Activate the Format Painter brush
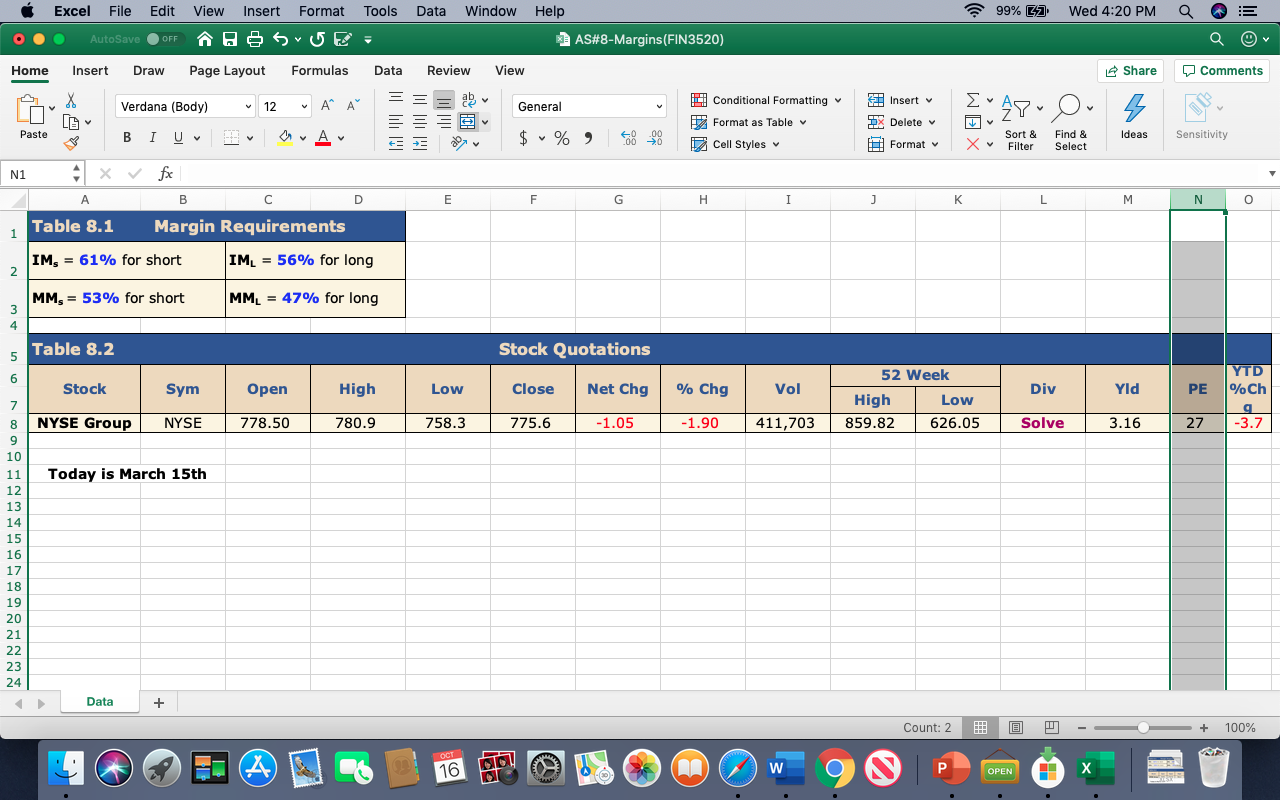 71,144
